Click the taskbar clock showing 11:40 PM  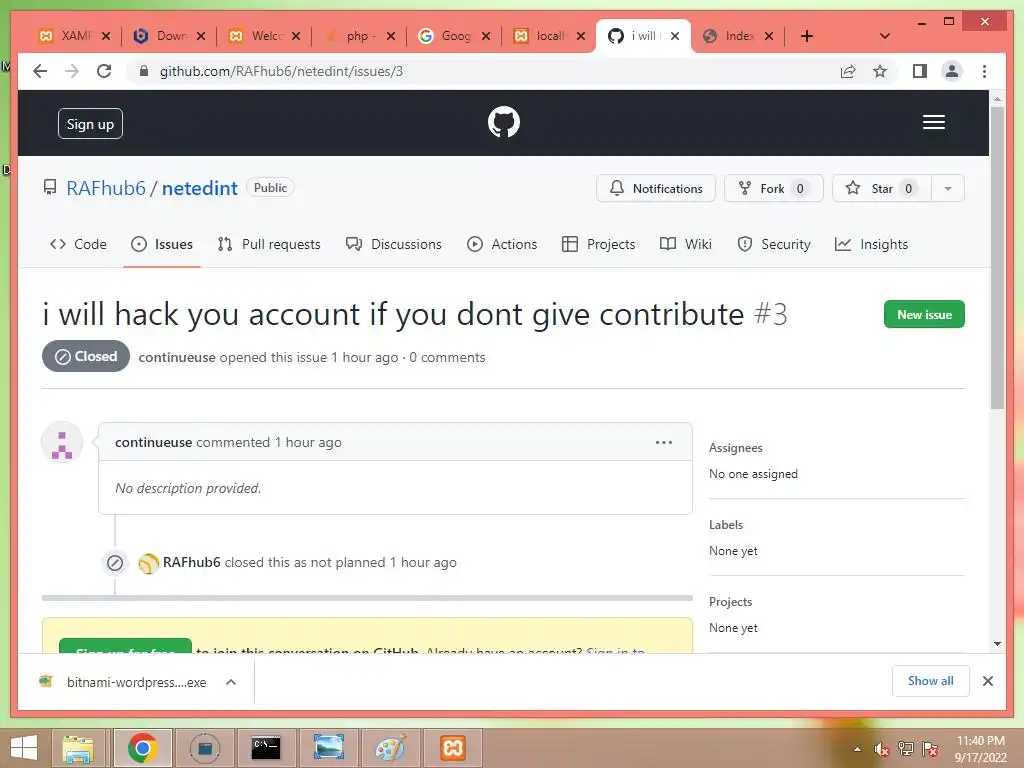pyautogui.click(x=980, y=749)
